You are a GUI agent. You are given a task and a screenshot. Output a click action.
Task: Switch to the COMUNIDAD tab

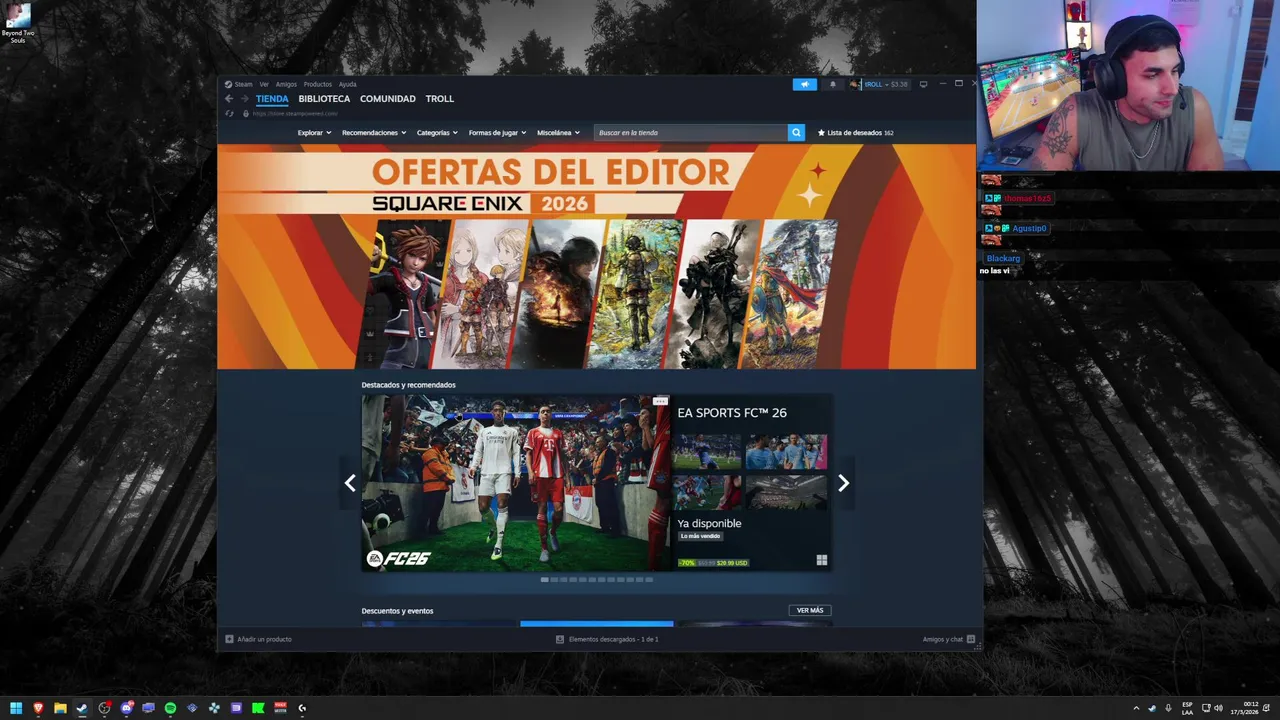[388, 99]
